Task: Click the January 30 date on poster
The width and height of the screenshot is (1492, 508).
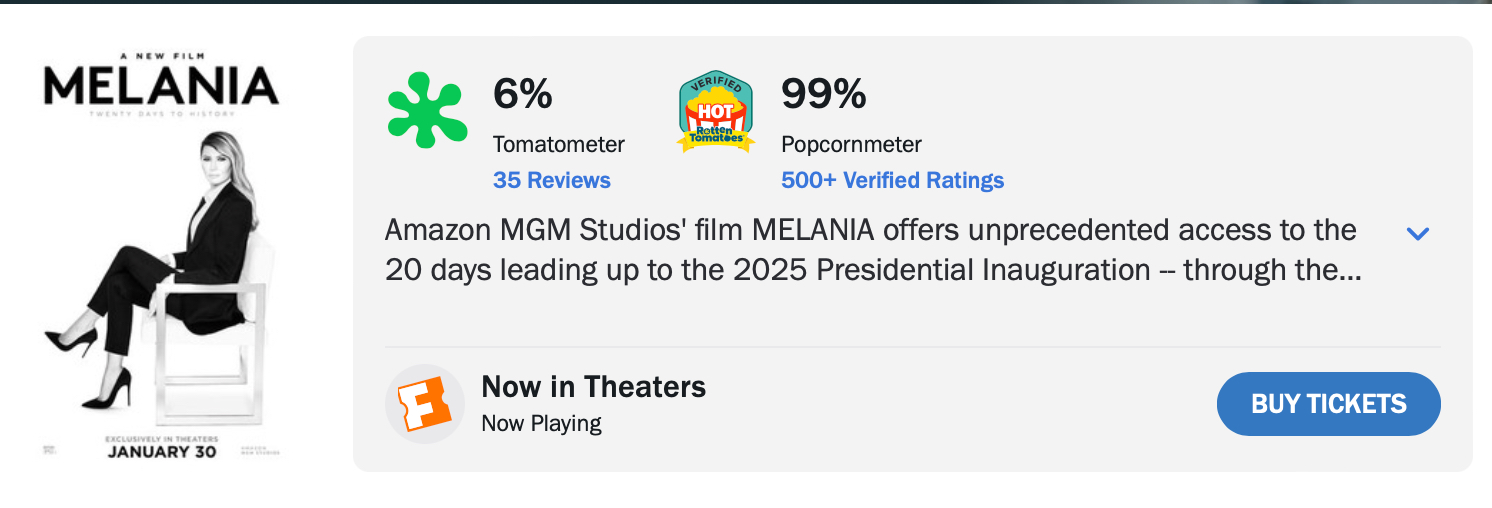Action: click(162, 451)
